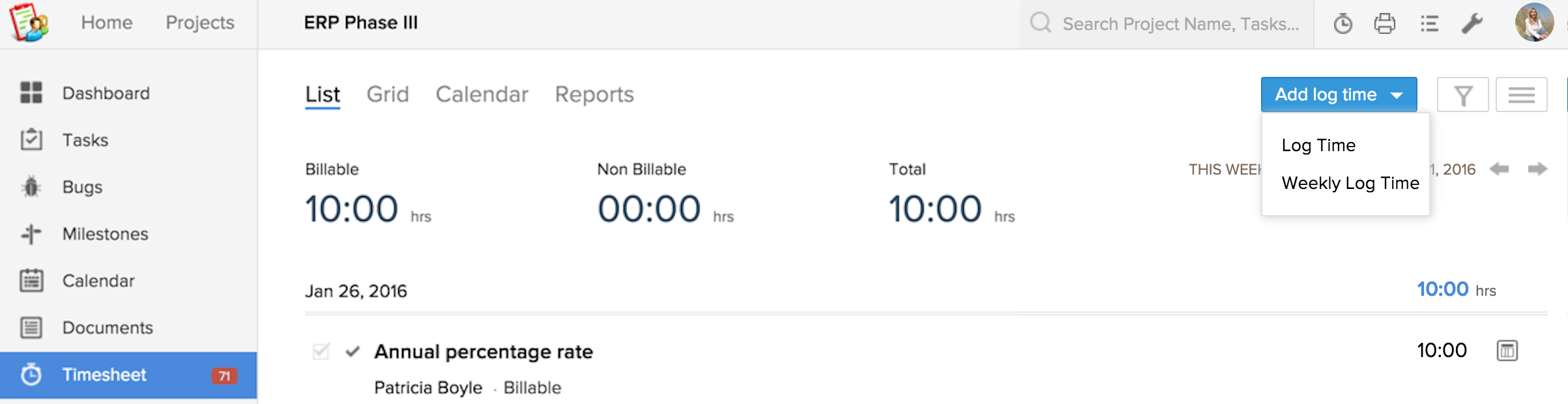Screen dimensions: 1568x404
Task: Toggle checkbox beside Annual percentage rate
Action: pos(321,352)
